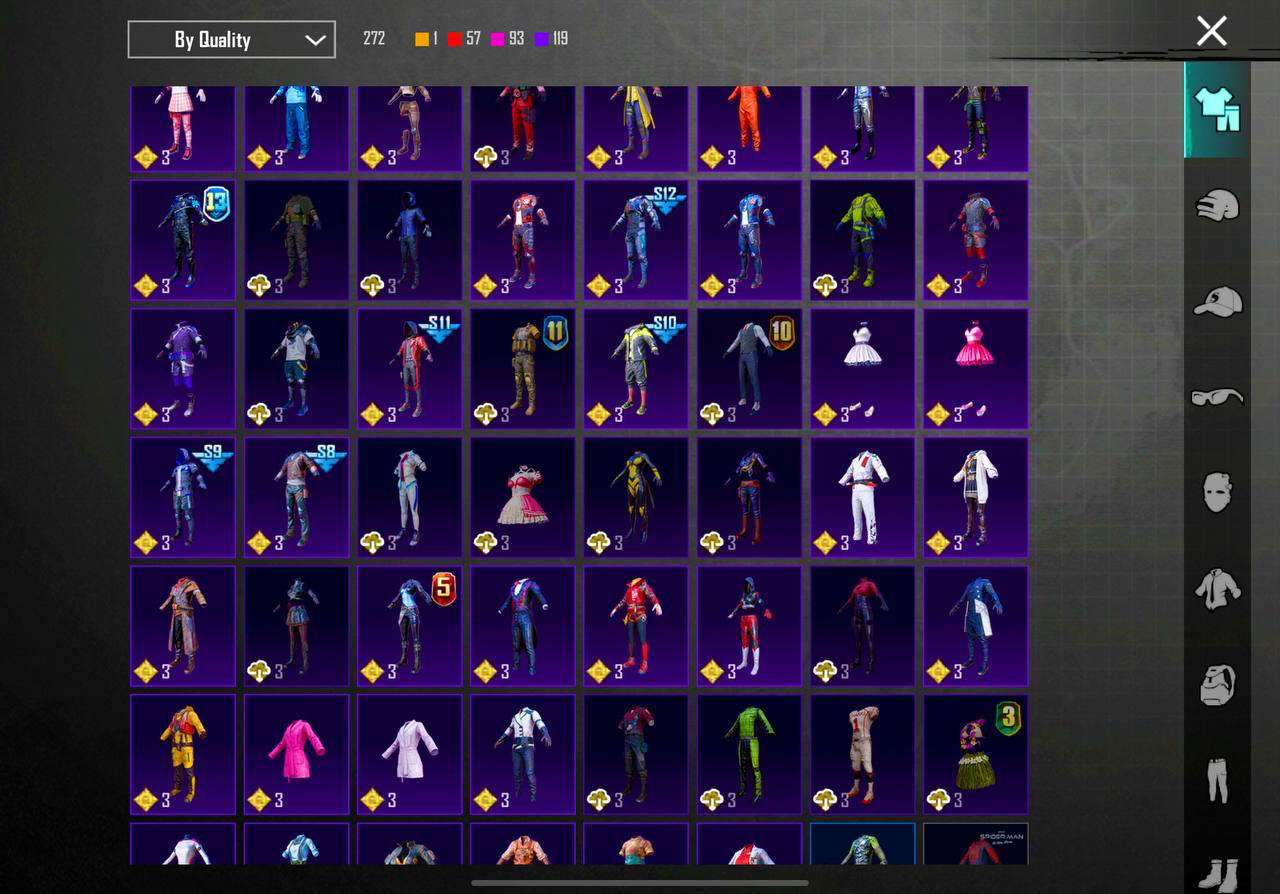Select the S12 season outfit
Image resolution: width=1280 pixels, height=894 pixels.
pyautogui.click(x=636, y=240)
